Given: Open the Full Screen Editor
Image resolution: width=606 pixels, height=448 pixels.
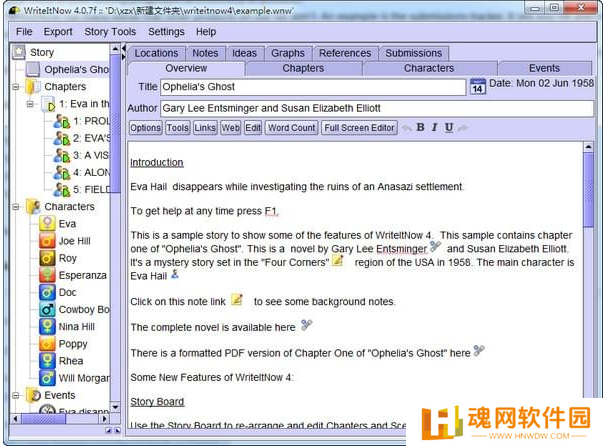Looking at the screenshot, I should tap(359, 128).
